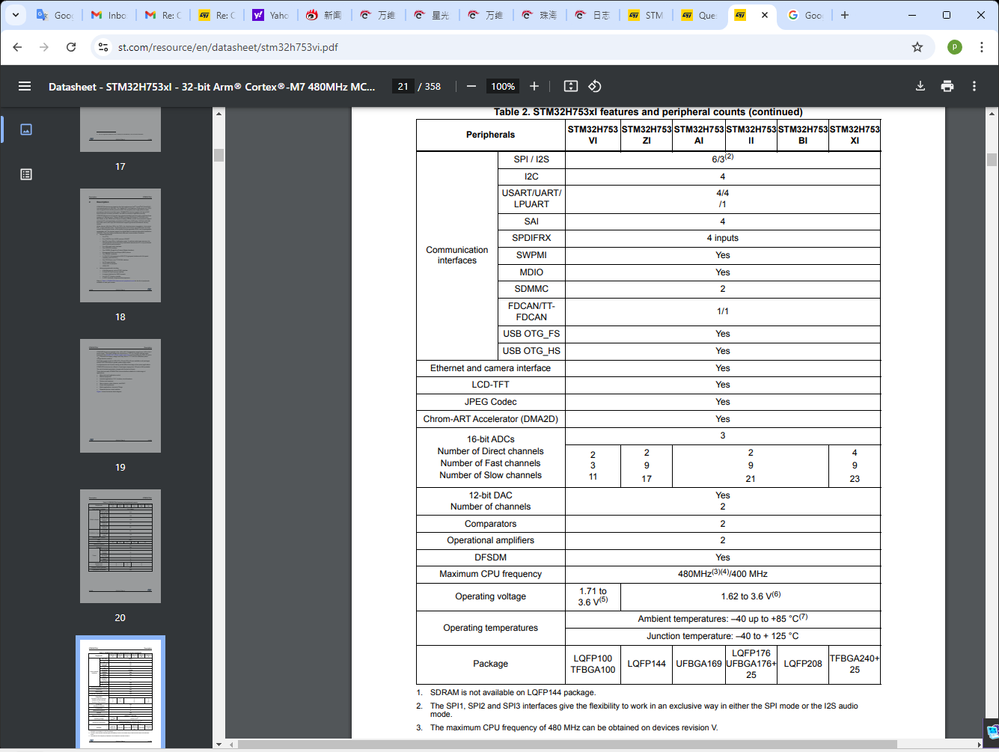The width and height of the screenshot is (999, 752).
Task: Open page 18 thumbnail
Action: point(120,245)
